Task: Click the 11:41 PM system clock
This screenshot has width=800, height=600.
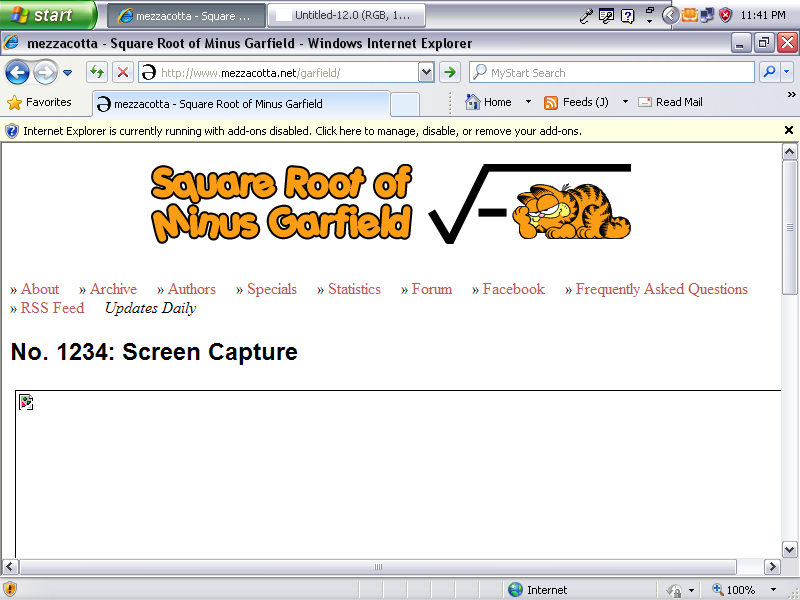Action: click(763, 15)
